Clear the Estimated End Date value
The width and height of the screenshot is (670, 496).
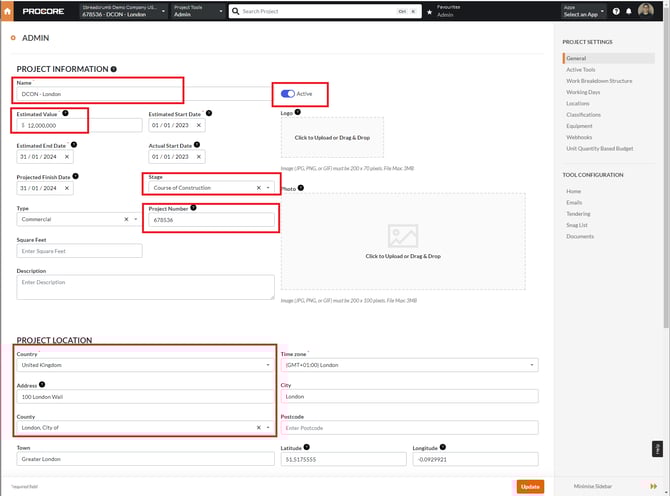(x=67, y=157)
